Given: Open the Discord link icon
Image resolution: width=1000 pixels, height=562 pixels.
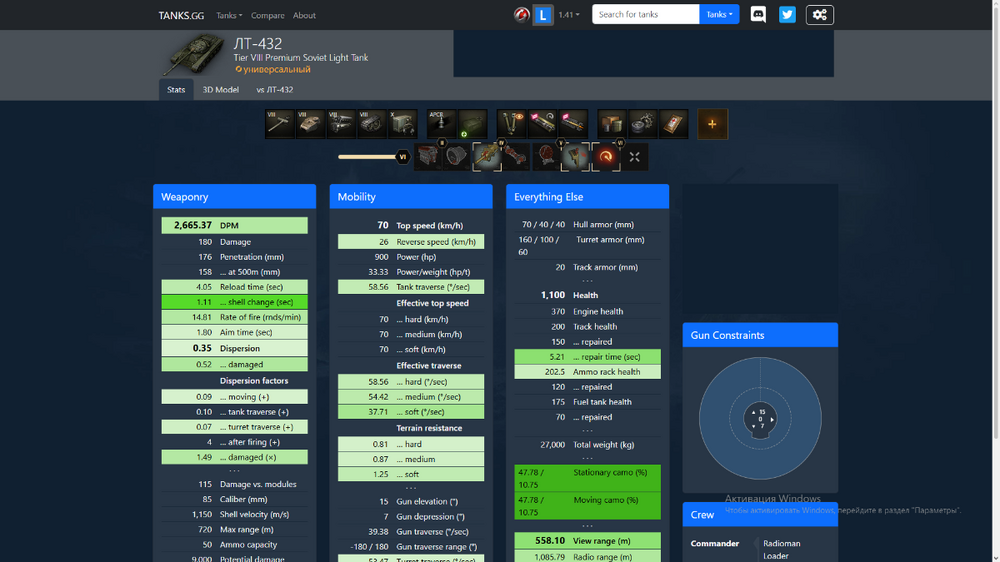Looking at the screenshot, I should pos(758,15).
